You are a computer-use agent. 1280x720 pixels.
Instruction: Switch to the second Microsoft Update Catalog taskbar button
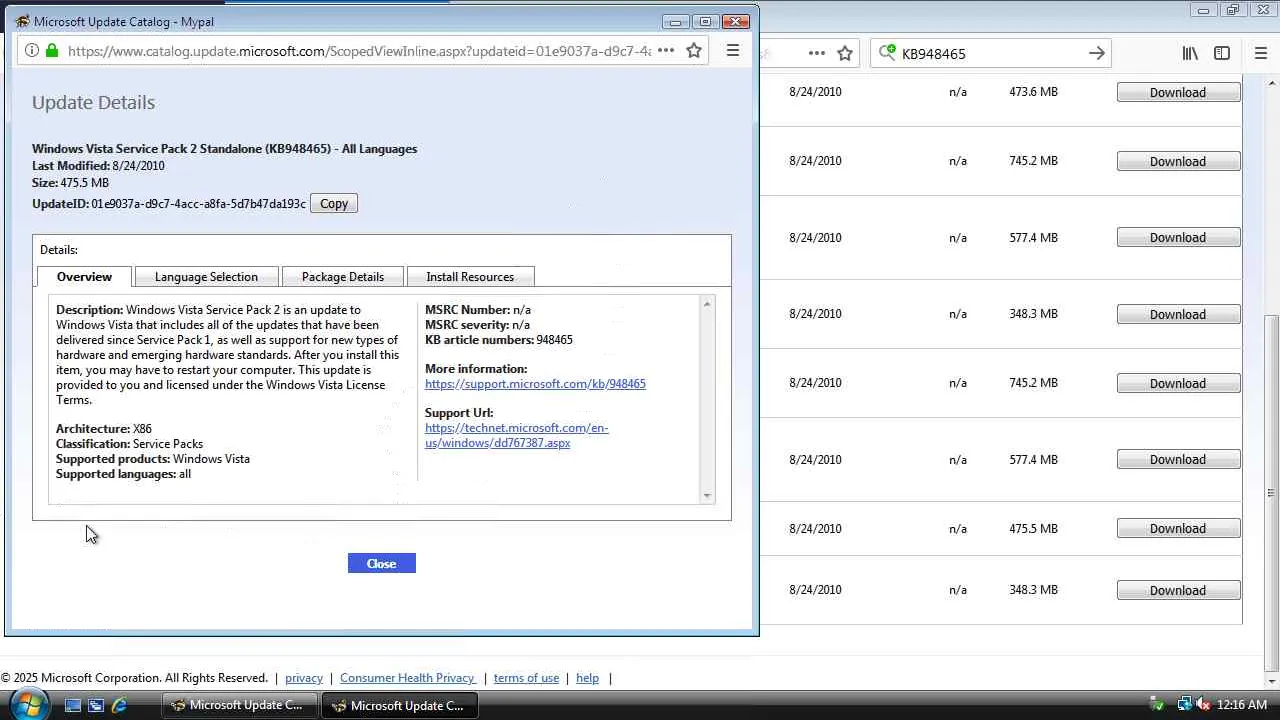[400, 705]
